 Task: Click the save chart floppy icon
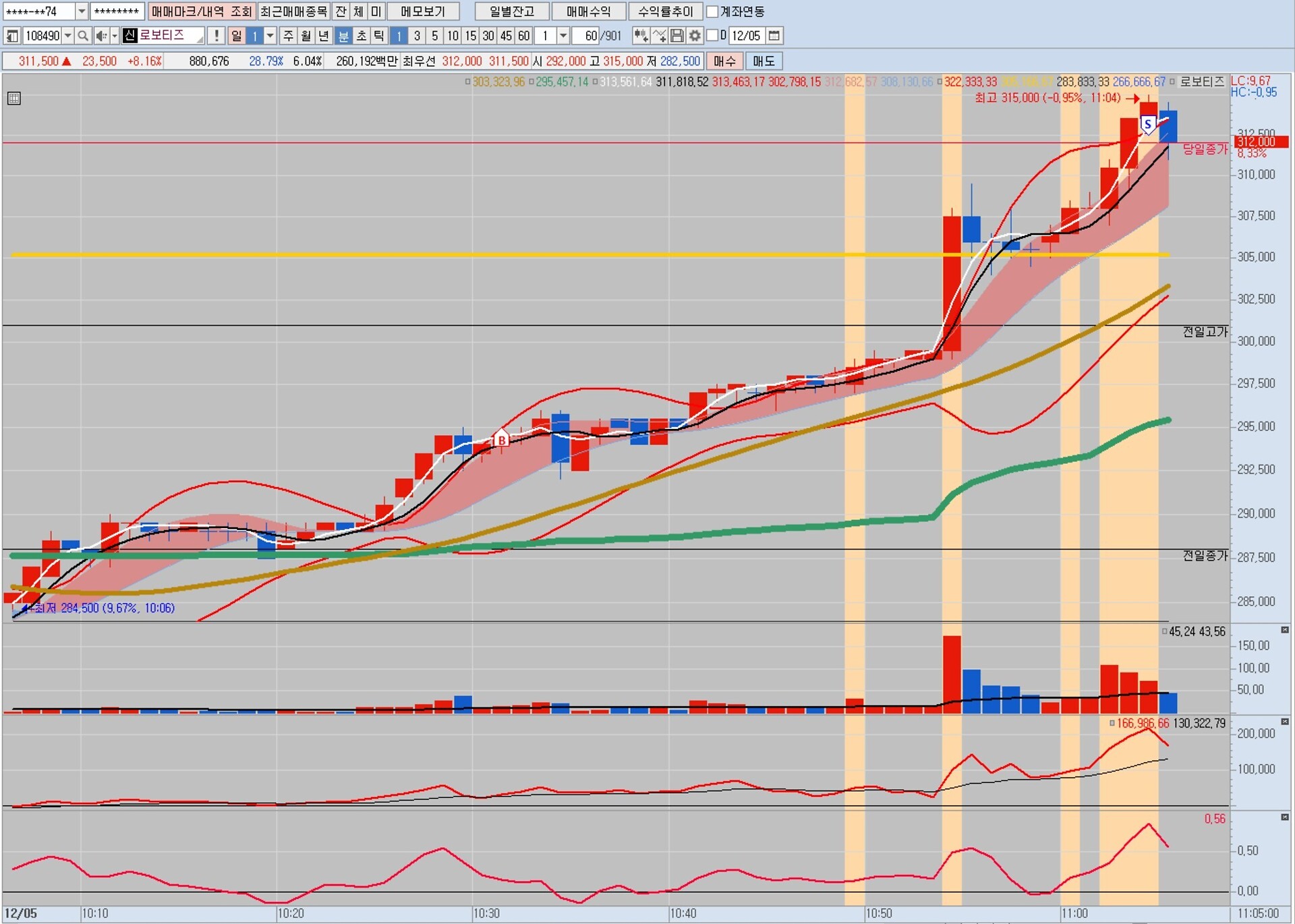coord(677,36)
